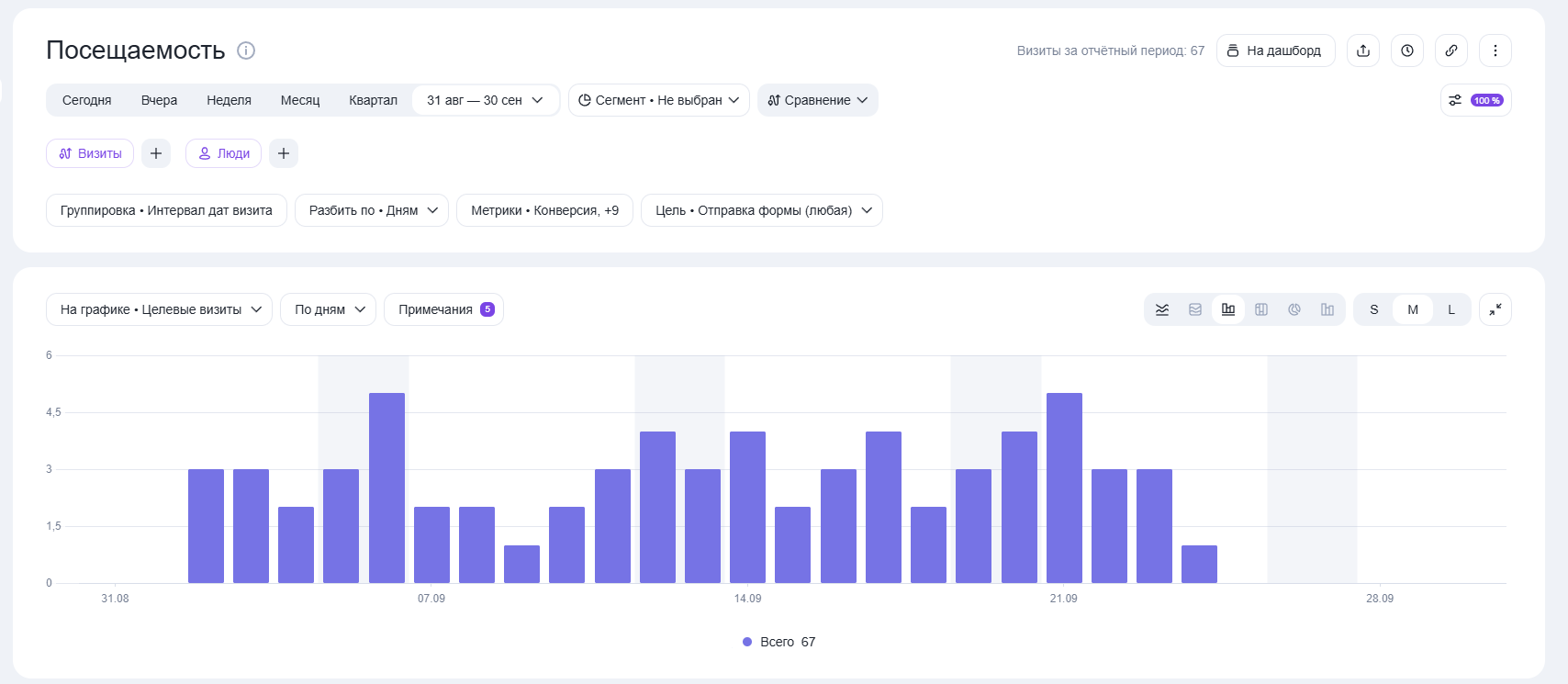
Task: Add a condition next to Визиты
Action: pos(156,153)
